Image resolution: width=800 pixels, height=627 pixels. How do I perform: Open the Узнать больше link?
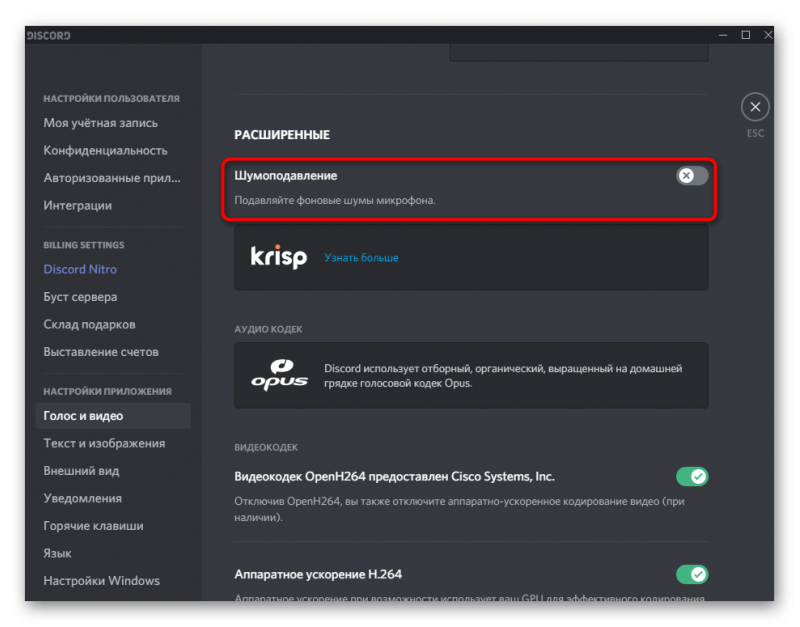[361, 258]
